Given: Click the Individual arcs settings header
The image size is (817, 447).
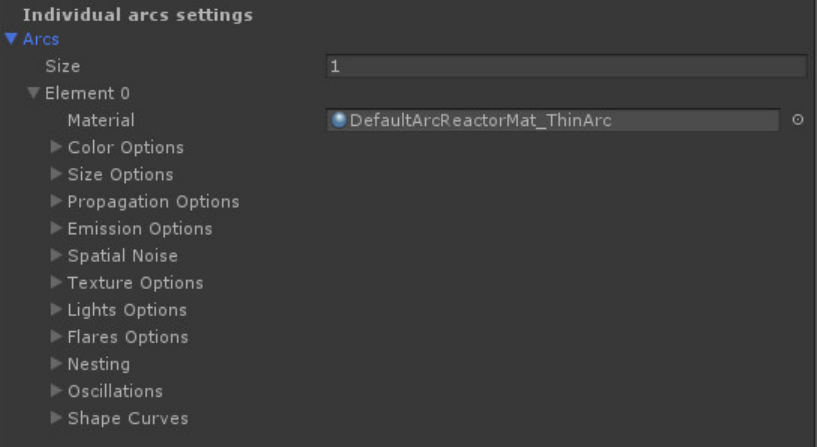Looking at the screenshot, I should tap(137, 15).
